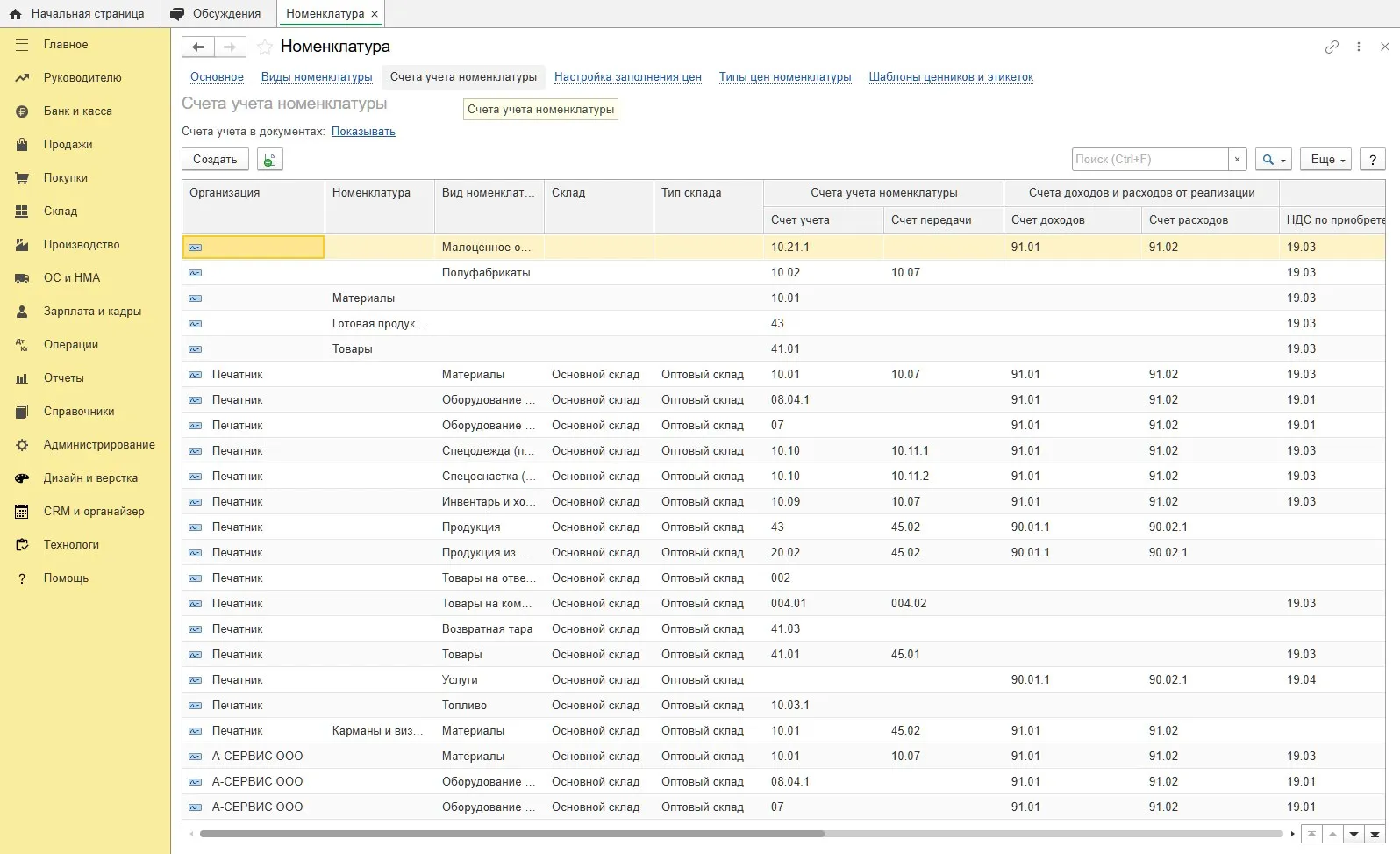The height and width of the screenshot is (854, 1400).
Task: Open the Продажи bag icon
Action: pos(22,145)
